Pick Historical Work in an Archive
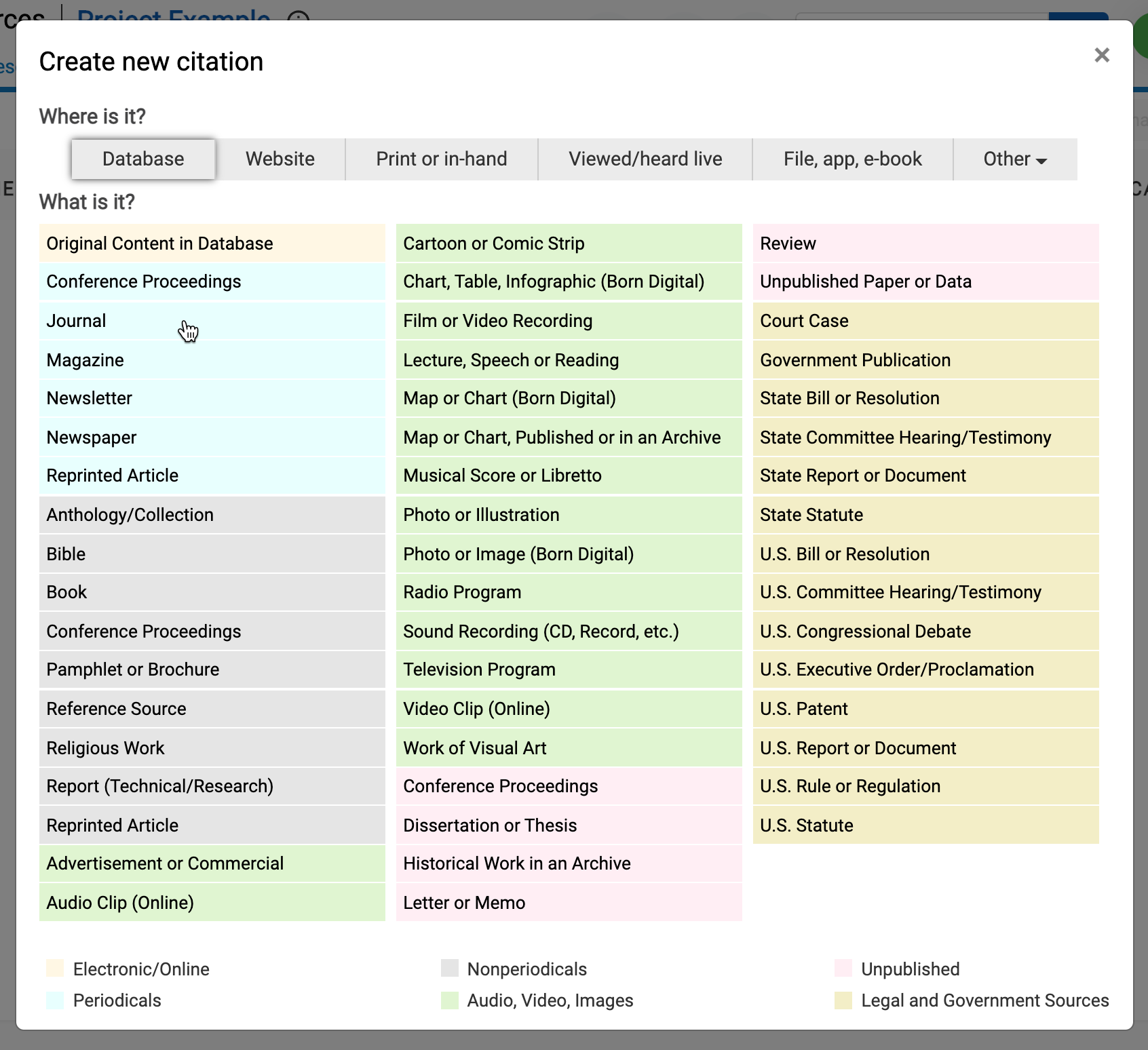Viewport: 1148px width, 1050px height. click(x=569, y=863)
